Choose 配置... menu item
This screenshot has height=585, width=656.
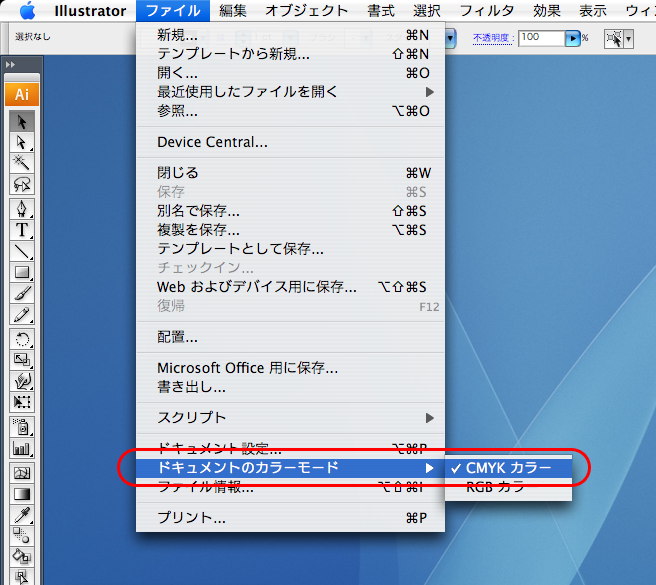[290, 337]
